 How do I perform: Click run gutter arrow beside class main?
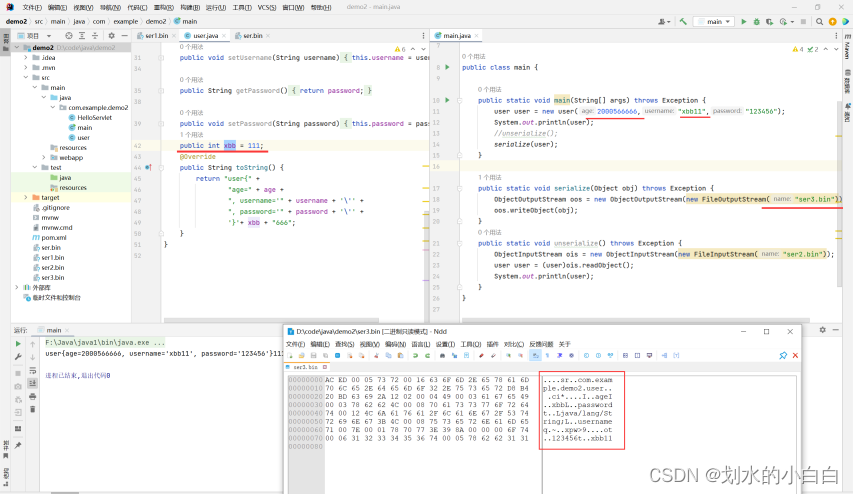447,67
